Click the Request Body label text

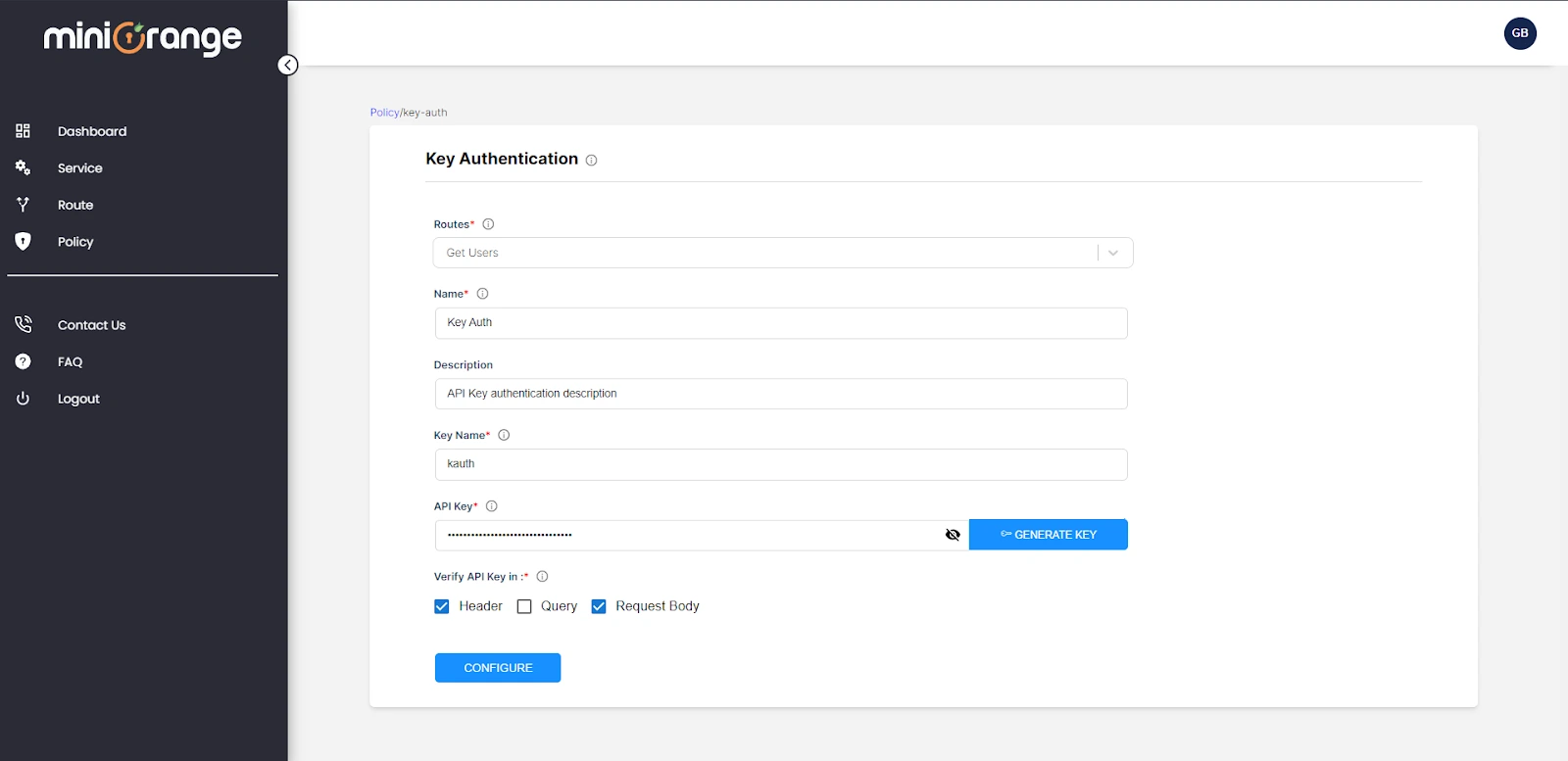point(658,606)
